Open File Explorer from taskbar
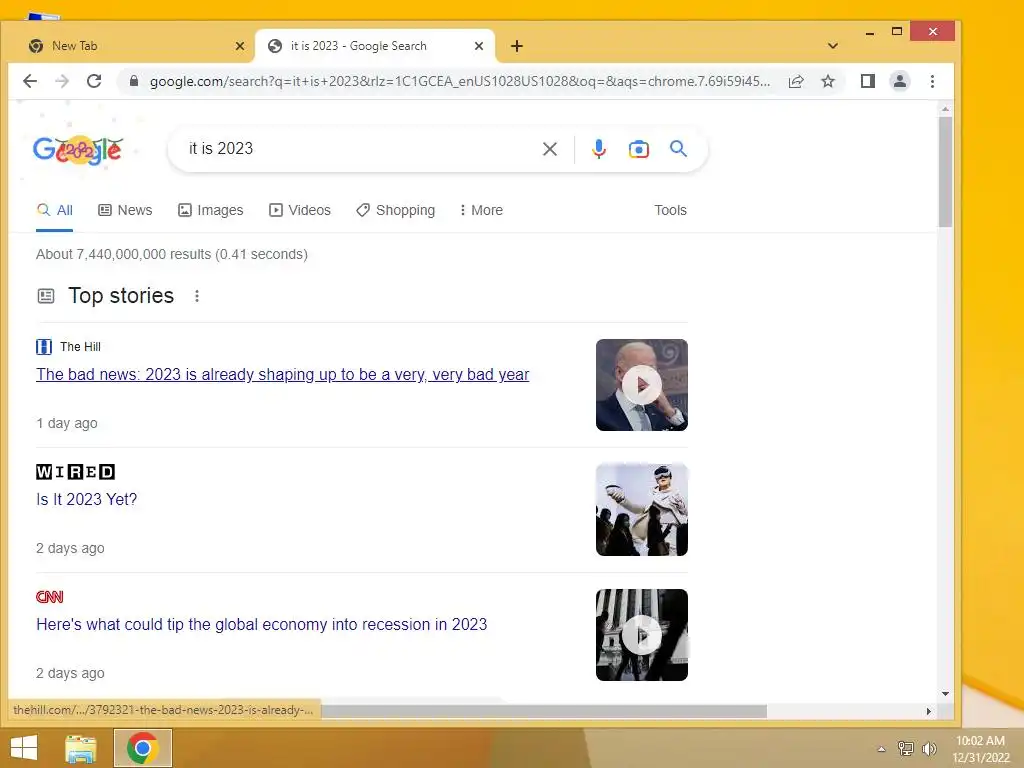 point(81,748)
